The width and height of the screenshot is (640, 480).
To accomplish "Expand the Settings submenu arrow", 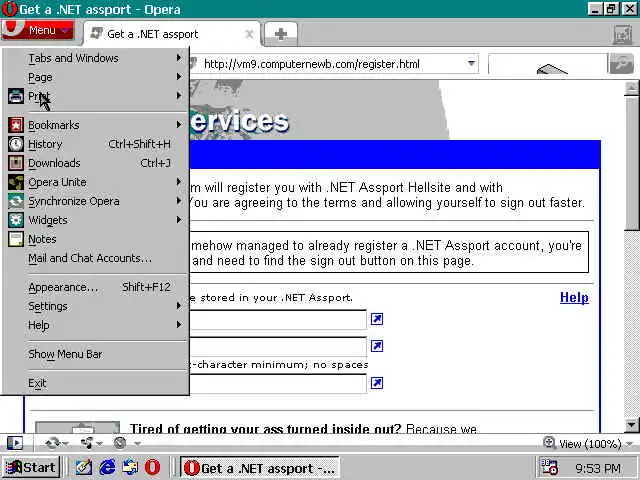I will [x=179, y=306].
